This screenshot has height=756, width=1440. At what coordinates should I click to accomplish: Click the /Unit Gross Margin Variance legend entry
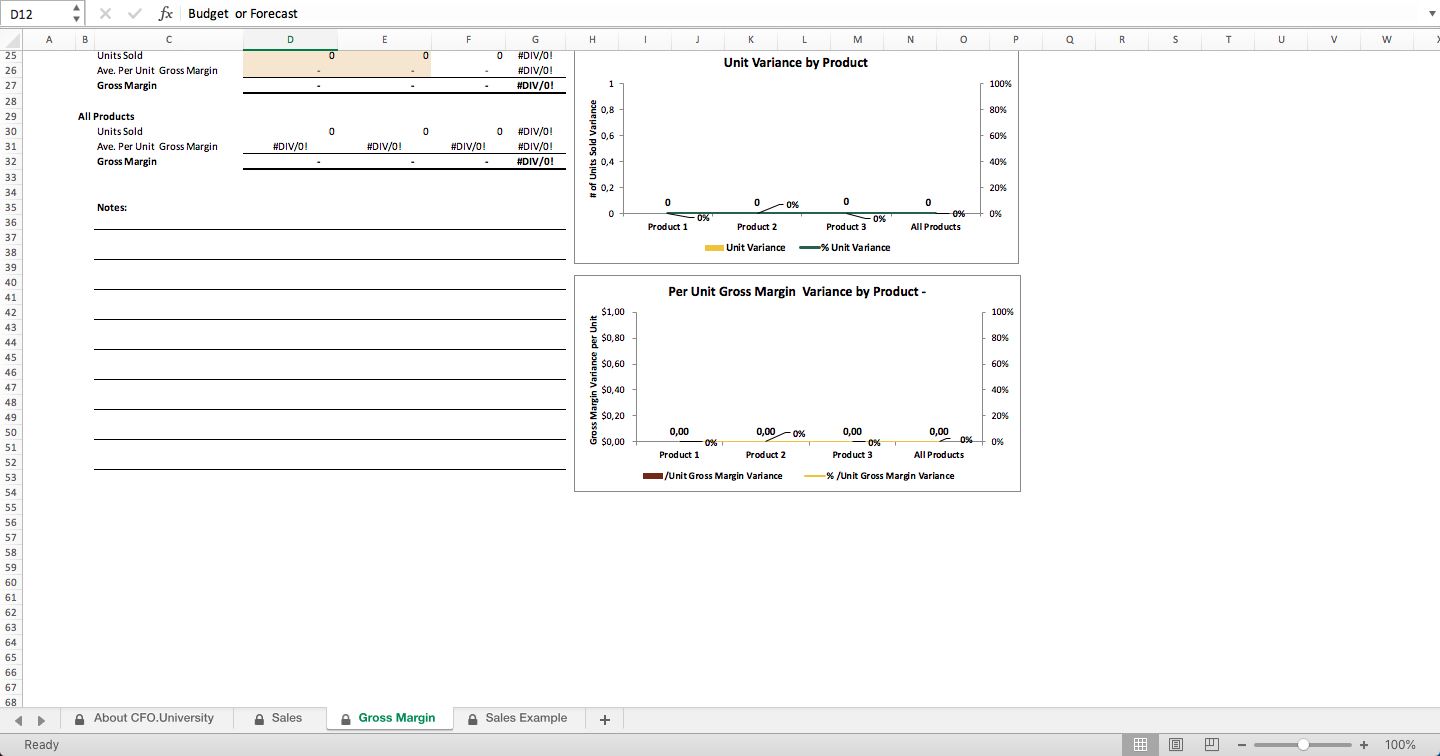713,476
